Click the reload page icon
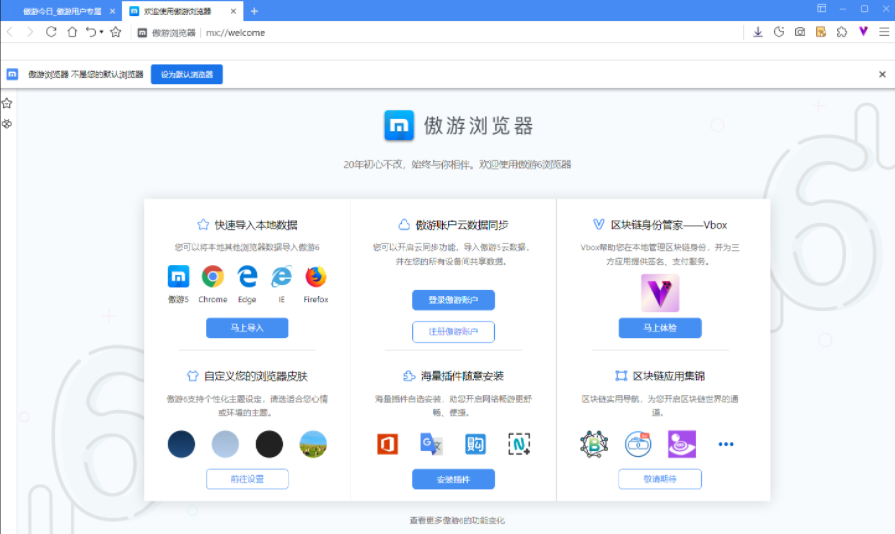 coord(51,32)
